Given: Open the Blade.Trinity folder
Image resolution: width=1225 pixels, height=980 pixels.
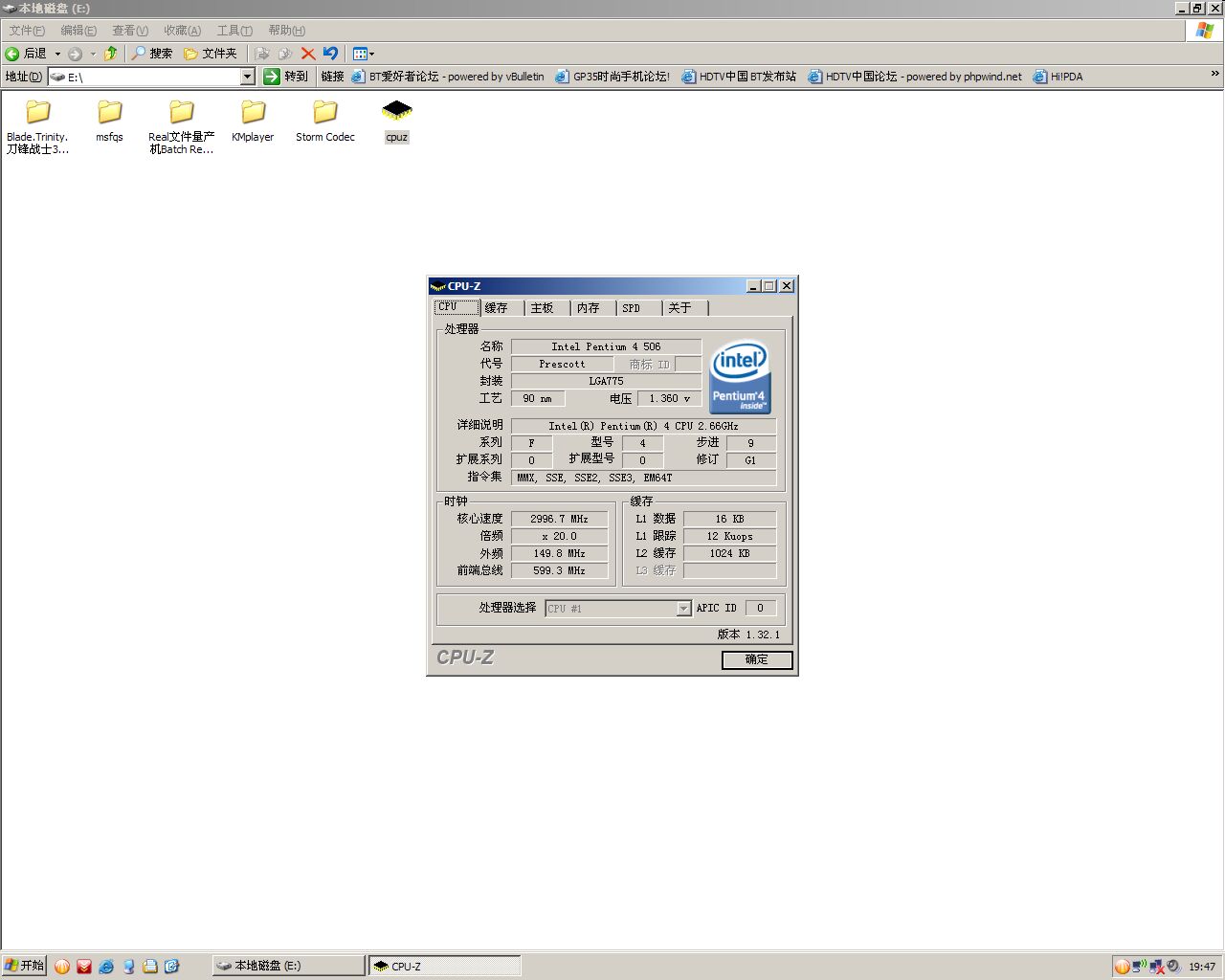Looking at the screenshot, I should [x=38, y=126].
